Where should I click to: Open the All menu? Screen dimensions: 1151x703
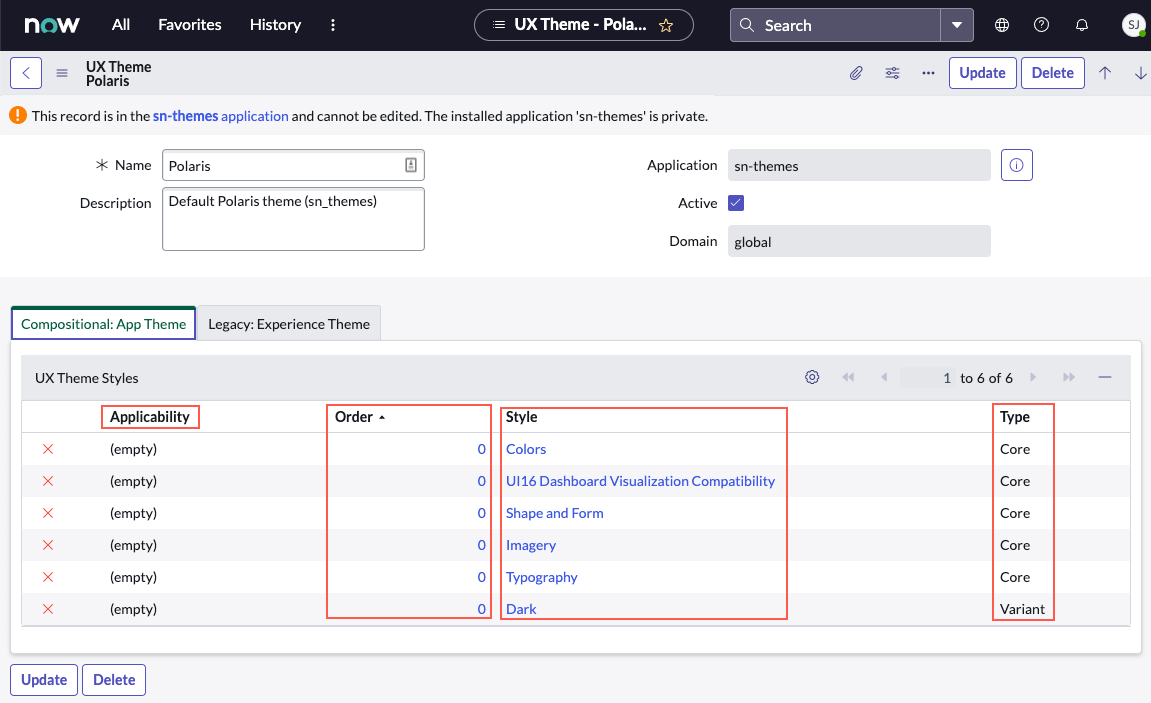pyautogui.click(x=120, y=25)
